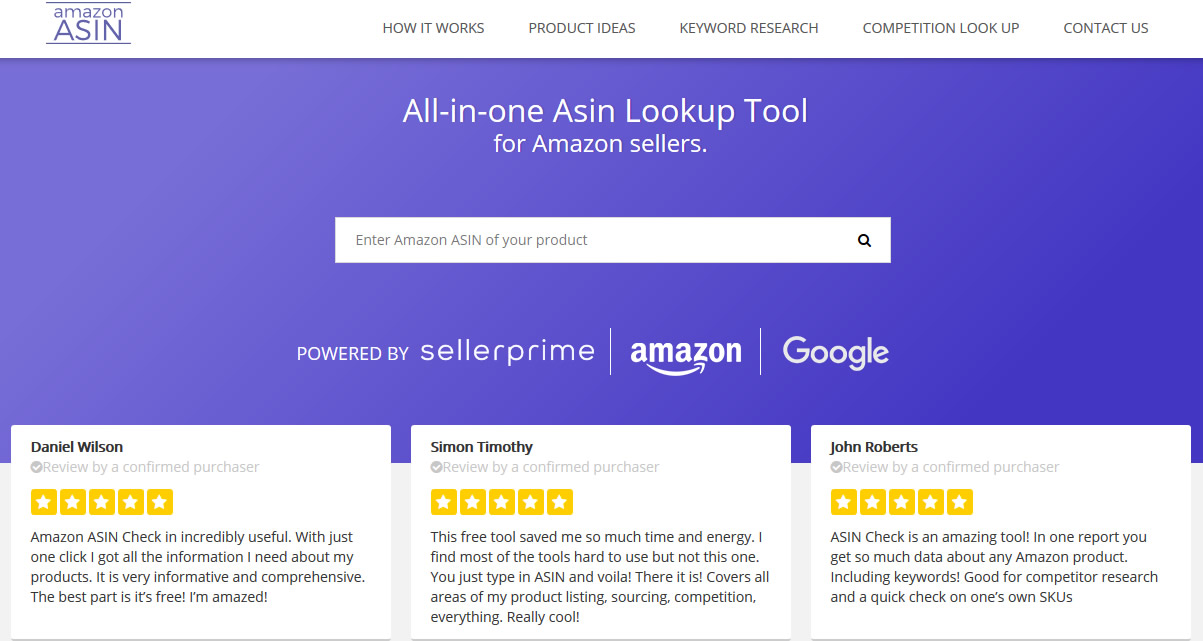This screenshot has height=641, width=1203.
Task: Click the Amazon logo in powered-by row
Action: coord(686,356)
